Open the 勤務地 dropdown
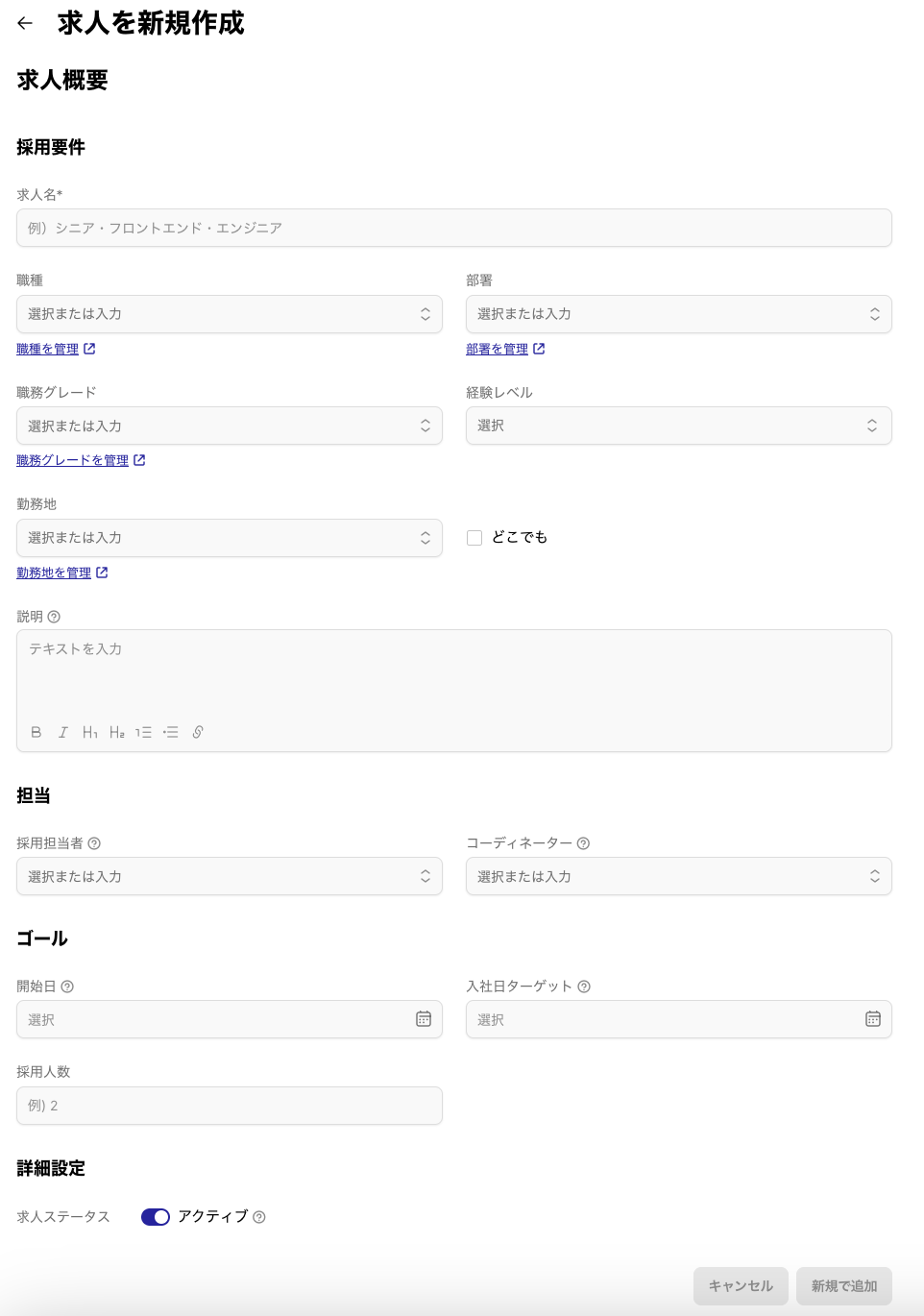Screen dimensions: 924x1316 coord(230,538)
